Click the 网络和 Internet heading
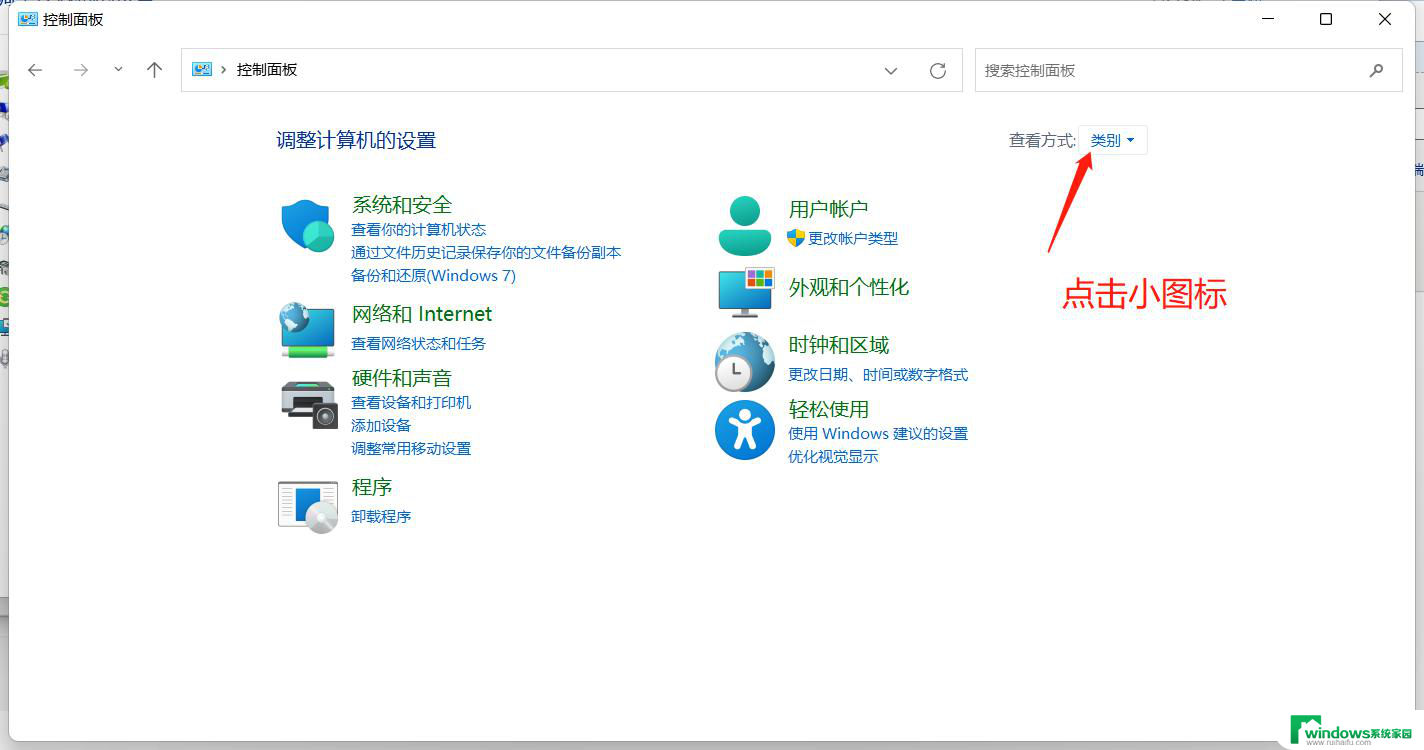The width and height of the screenshot is (1424, 750). (422, 314)
